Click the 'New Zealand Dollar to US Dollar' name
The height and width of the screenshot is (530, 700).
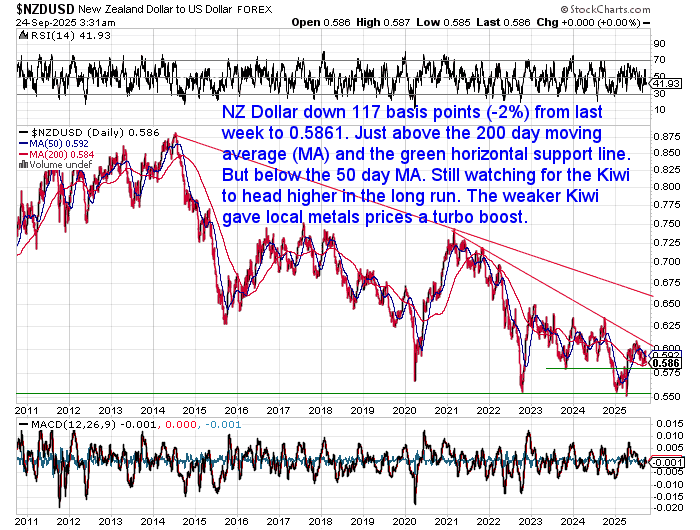click(x=155, y=9)
